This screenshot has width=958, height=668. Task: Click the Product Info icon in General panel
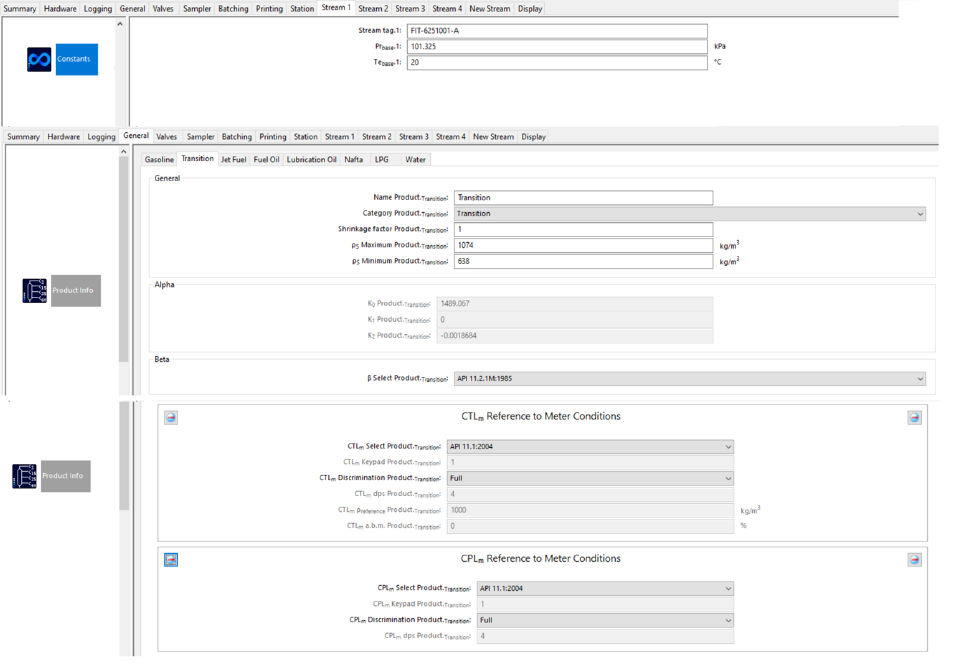click(x=35, y=290)
